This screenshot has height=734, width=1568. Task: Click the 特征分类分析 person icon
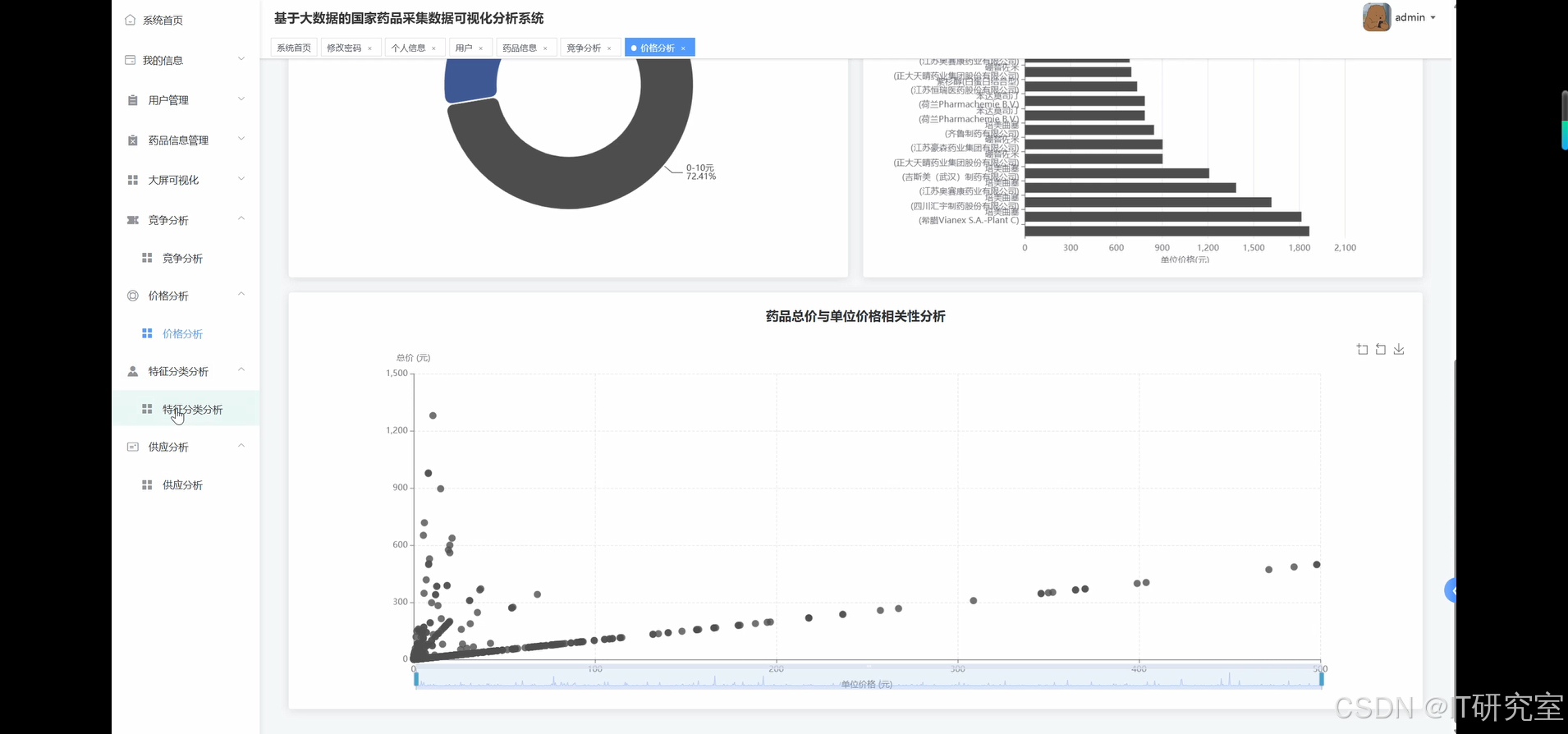(x=133, y=371)
